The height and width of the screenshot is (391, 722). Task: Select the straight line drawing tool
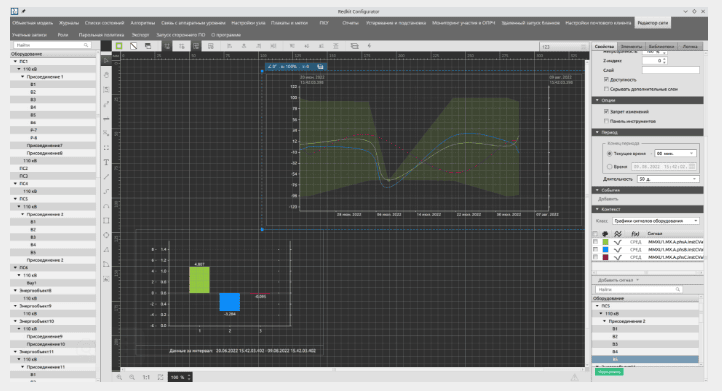106,177
